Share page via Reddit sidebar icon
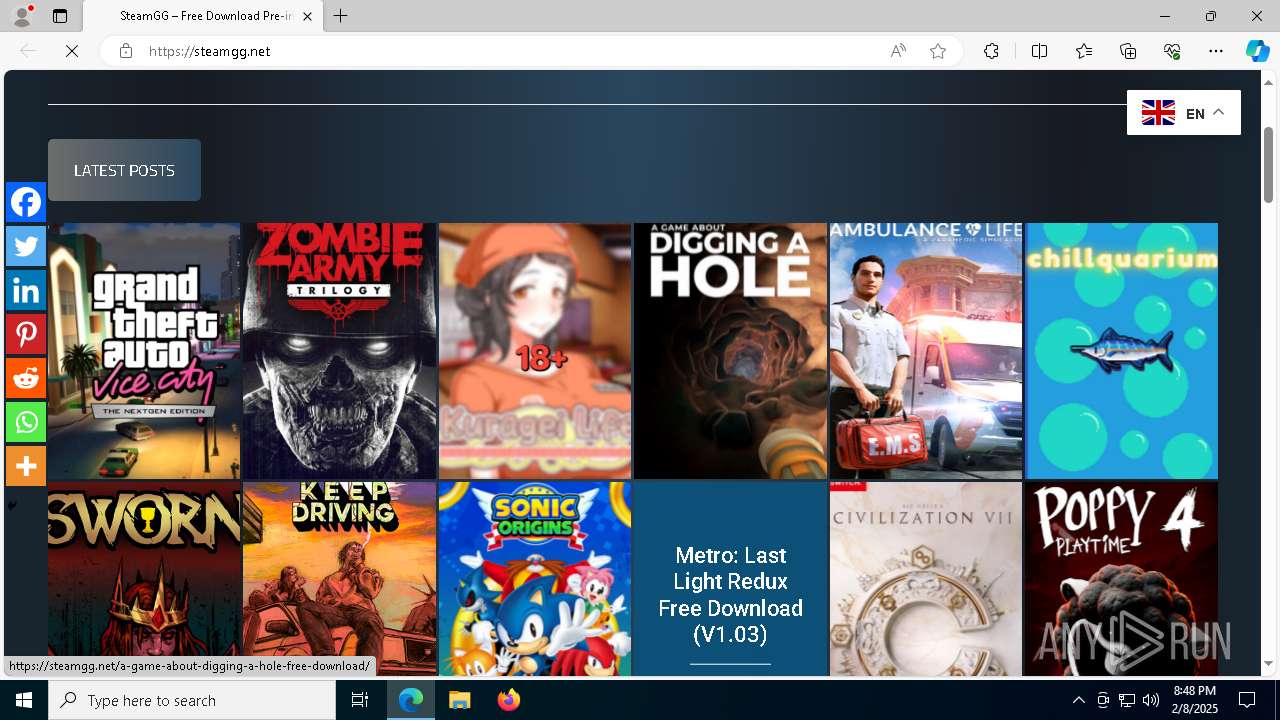 pos(26,378)
